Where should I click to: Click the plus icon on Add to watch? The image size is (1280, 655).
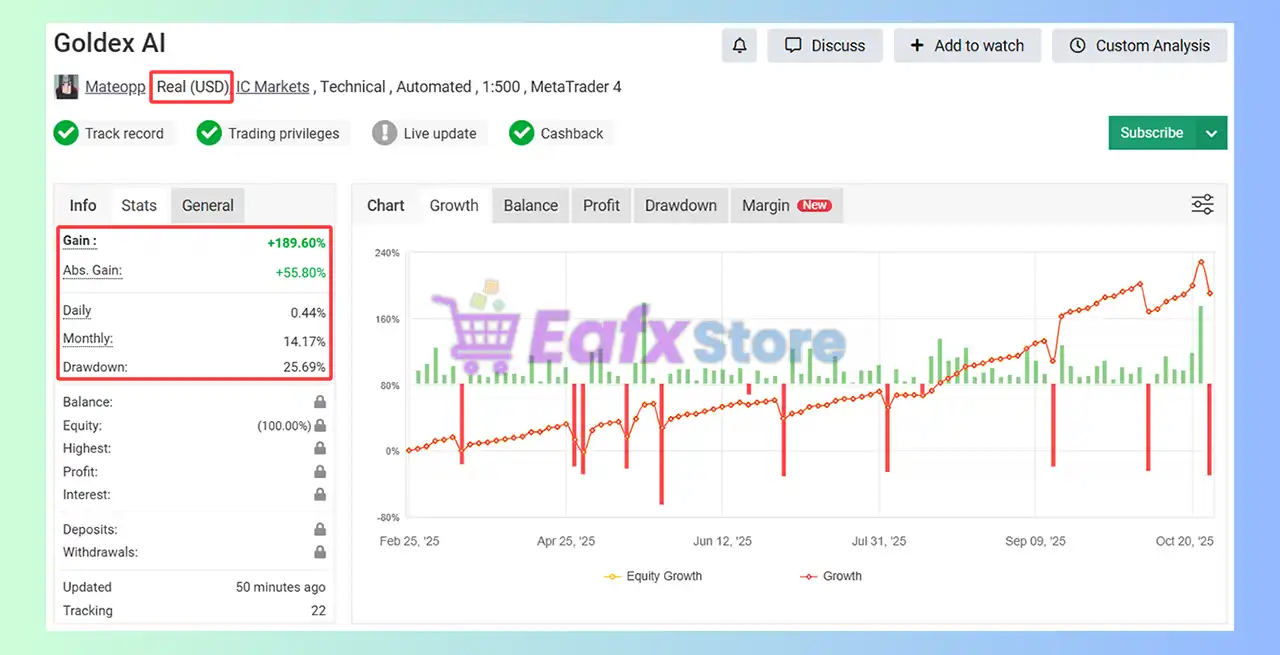[x=919, y=45]
